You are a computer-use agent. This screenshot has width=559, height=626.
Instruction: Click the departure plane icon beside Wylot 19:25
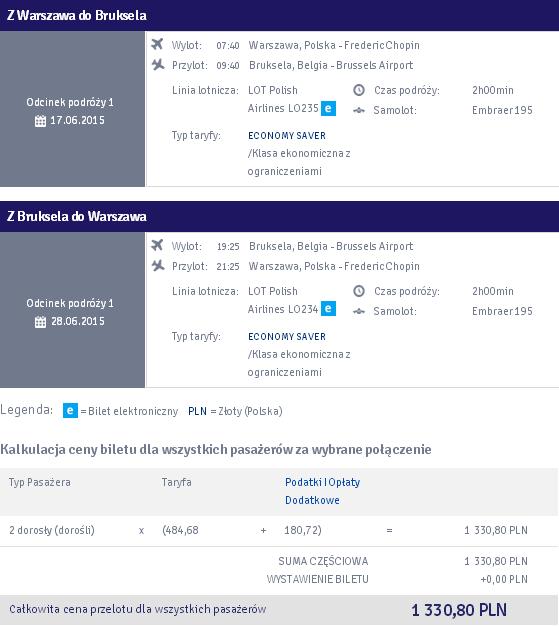coord(157,245)
